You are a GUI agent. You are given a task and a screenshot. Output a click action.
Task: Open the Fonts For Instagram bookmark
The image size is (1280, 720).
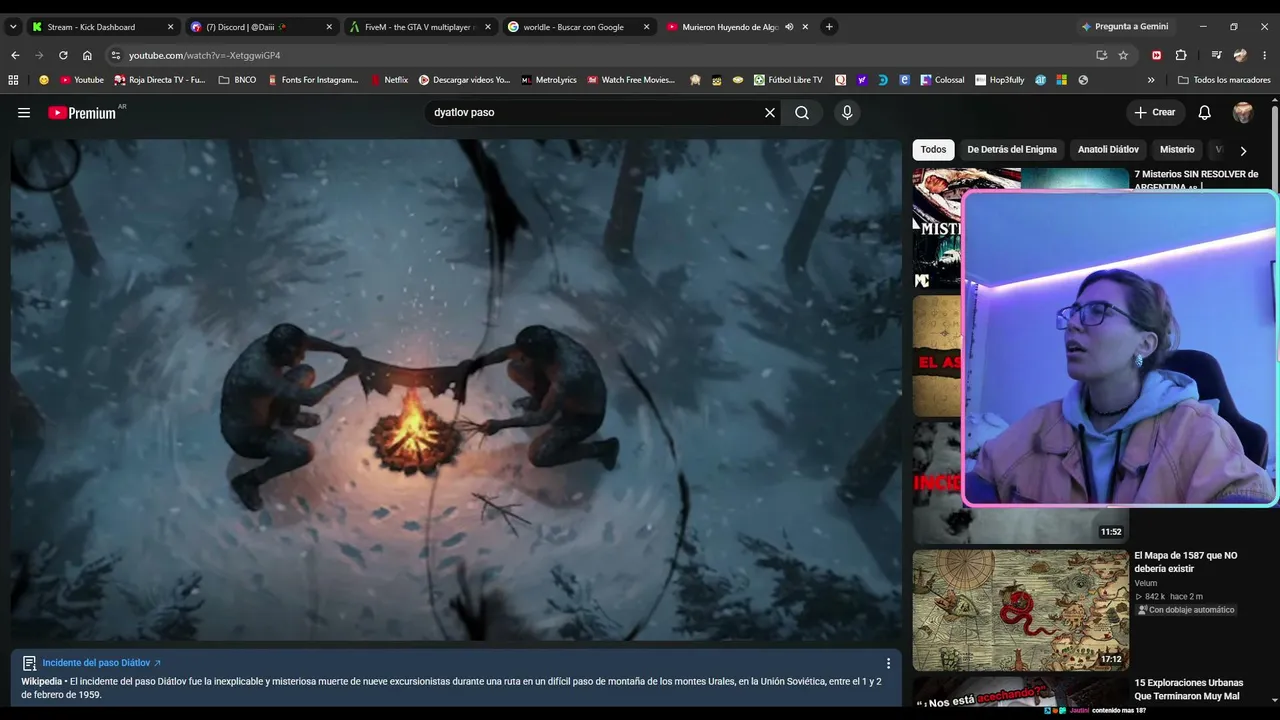[x=313, y=80]
